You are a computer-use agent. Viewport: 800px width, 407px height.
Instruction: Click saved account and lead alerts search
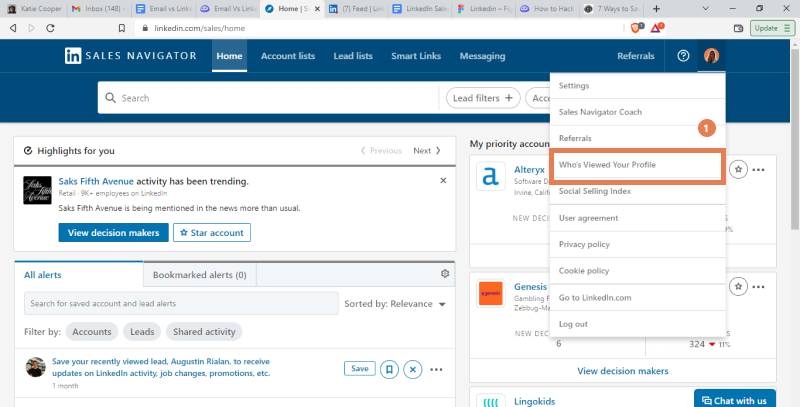click(x=181, y=303)
